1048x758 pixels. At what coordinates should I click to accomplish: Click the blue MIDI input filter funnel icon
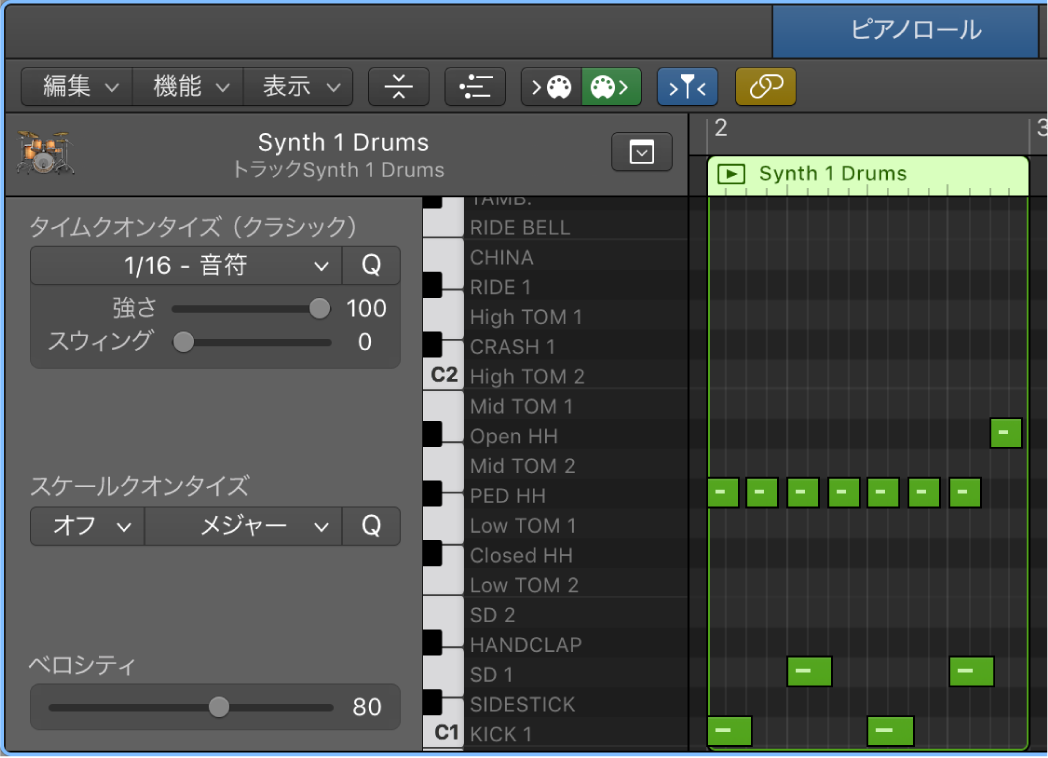687,87
